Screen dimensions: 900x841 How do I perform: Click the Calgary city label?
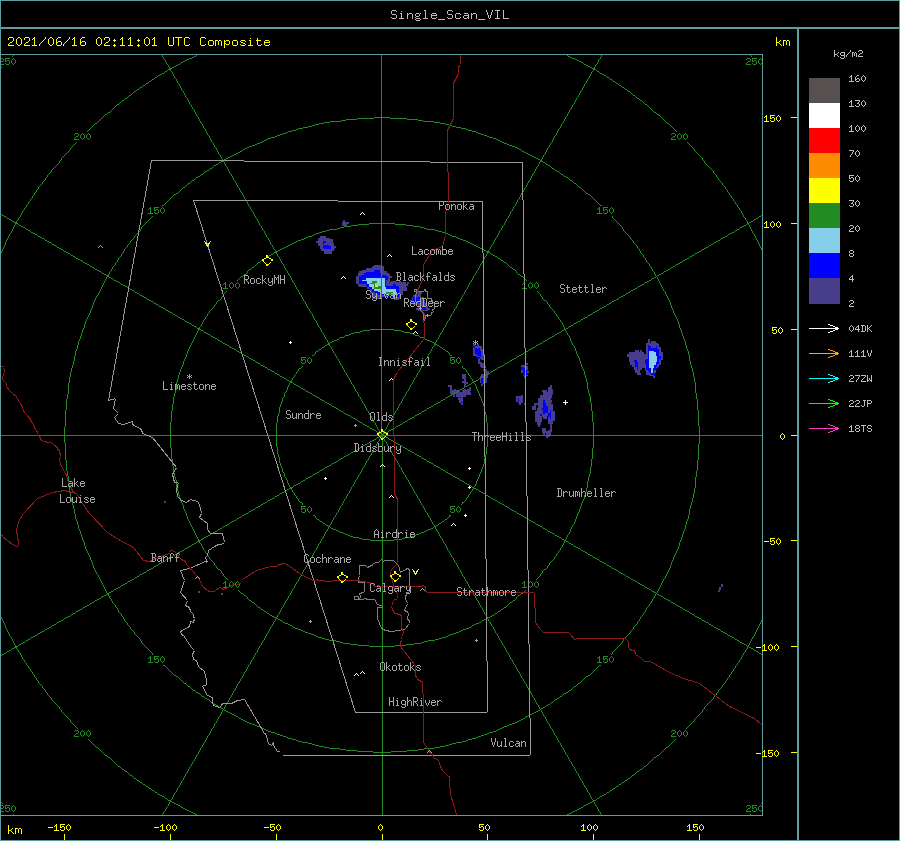[x=390, y=588]
